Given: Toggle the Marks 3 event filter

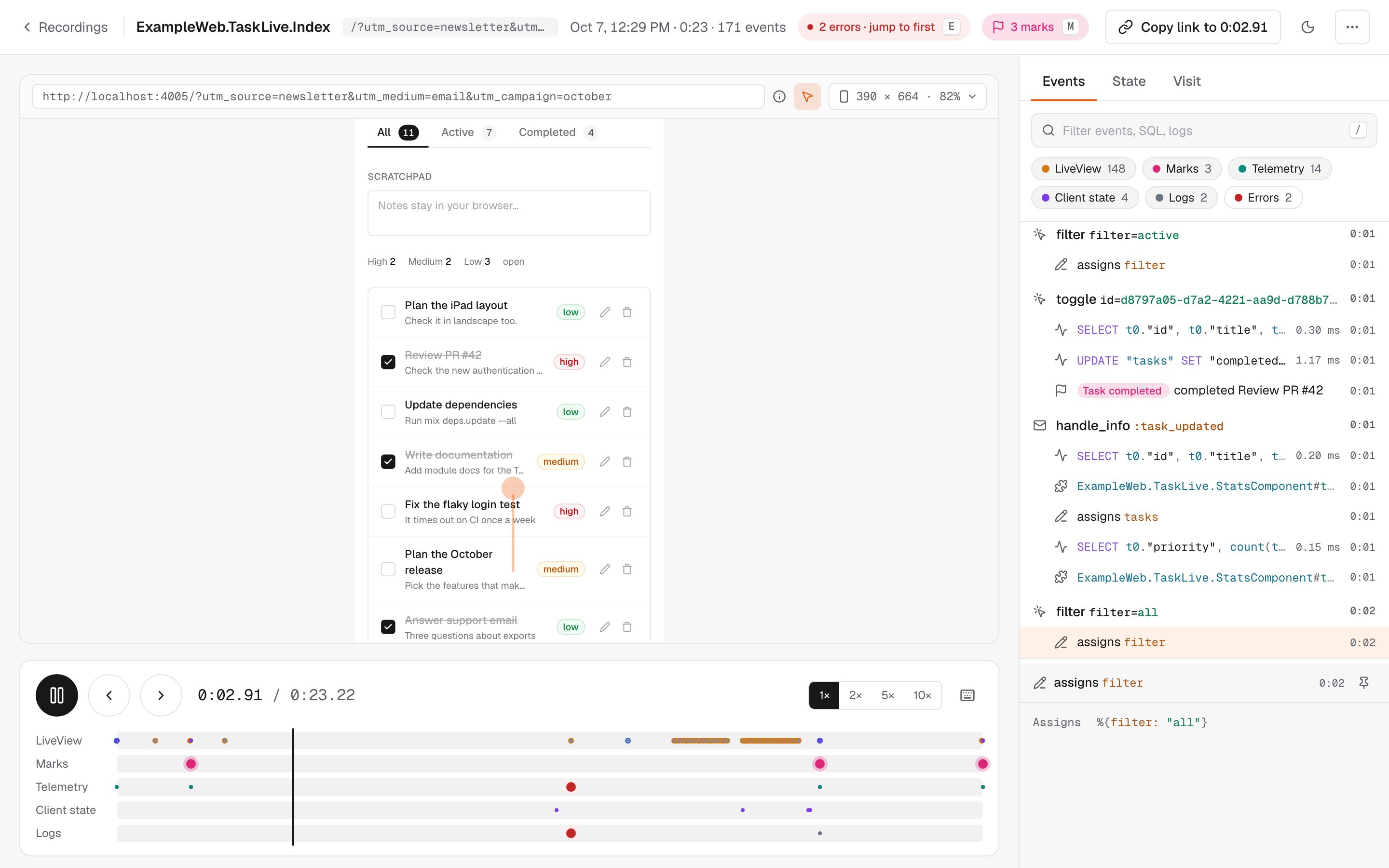Looking at the screenshot, I should 1182,169.
